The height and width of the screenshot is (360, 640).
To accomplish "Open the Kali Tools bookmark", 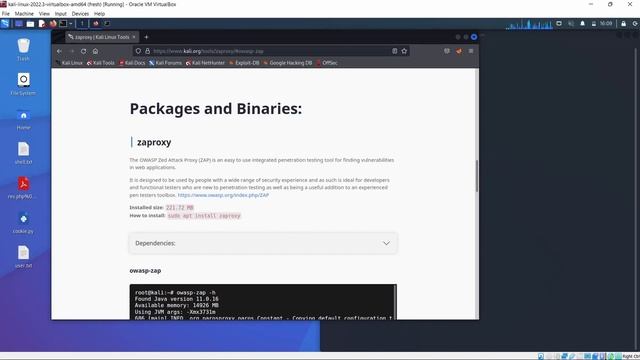I will 100,63.
